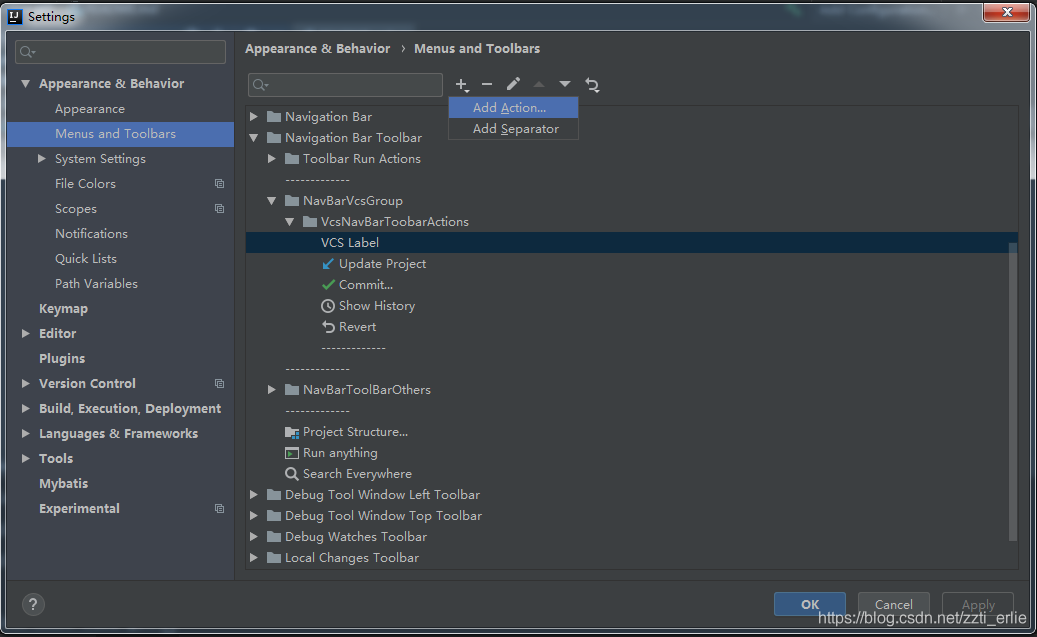Collapse the Appearance & Behavior section
Viewport: 1037px width, 637px height.
coord(26,84)
